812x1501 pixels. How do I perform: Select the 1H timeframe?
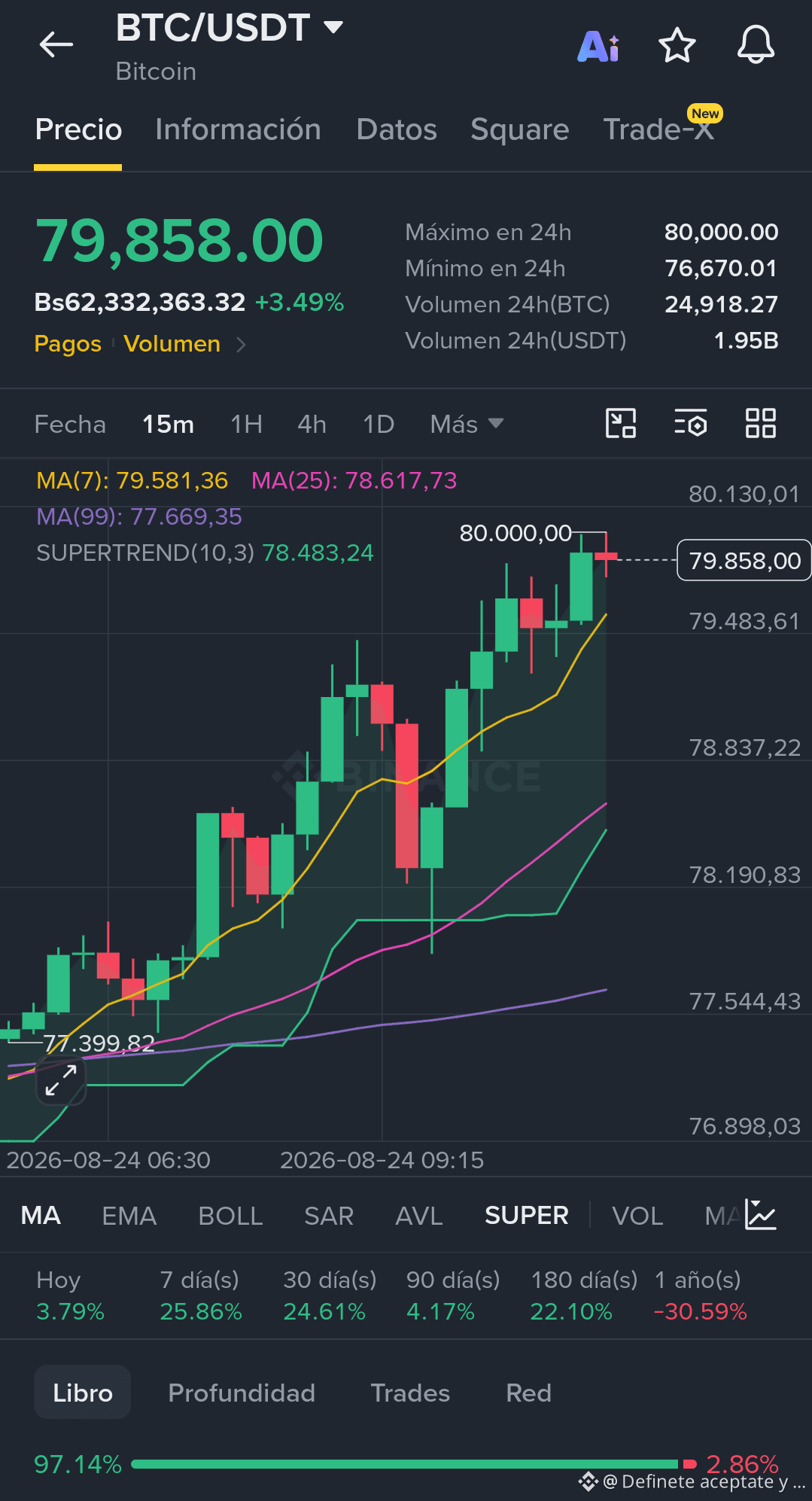coord(246,425)
